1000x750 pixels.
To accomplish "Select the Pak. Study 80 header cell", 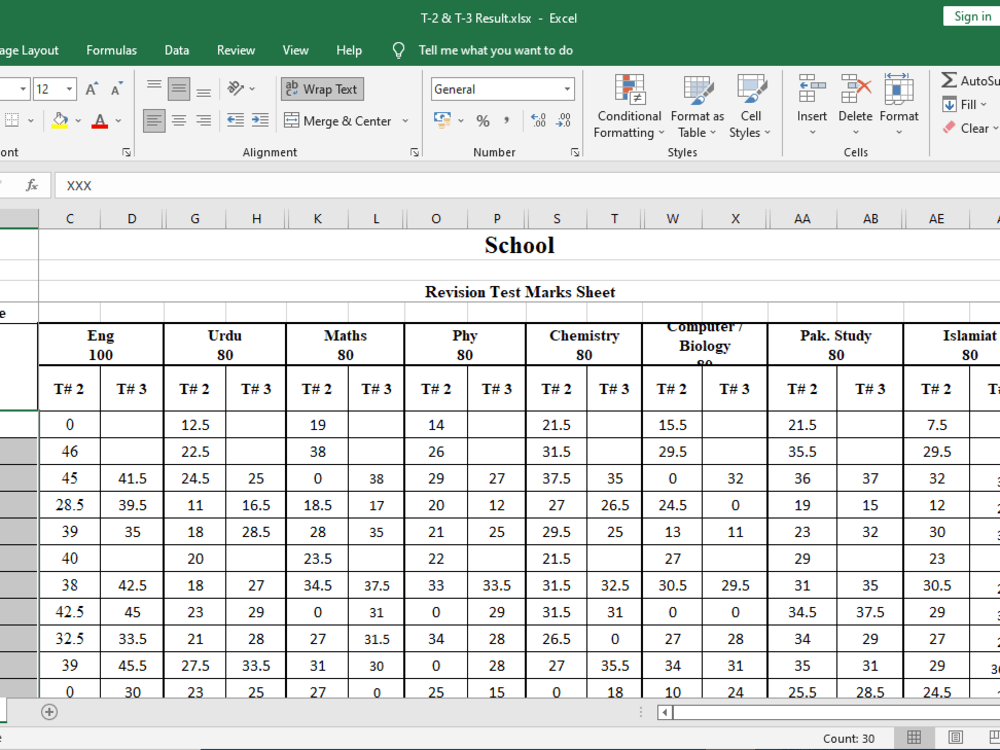I will (x=835, y=344).
